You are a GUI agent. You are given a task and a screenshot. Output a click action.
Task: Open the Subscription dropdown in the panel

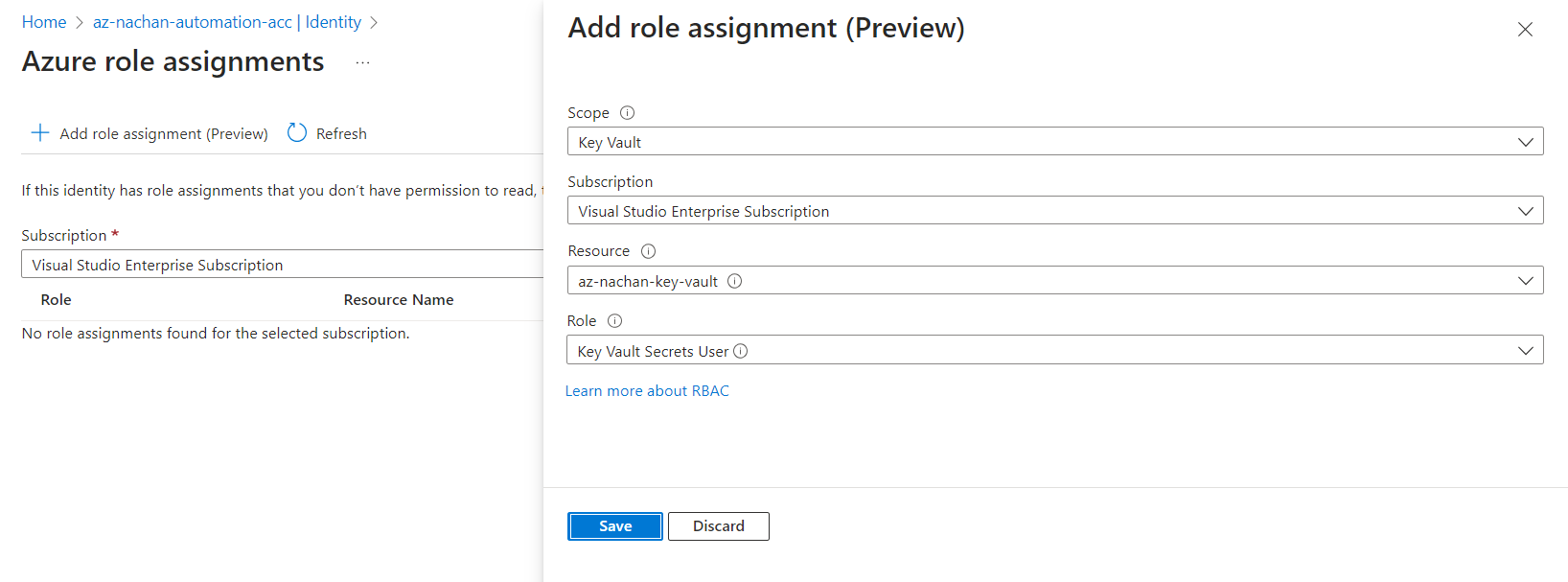click(1525, 211)
